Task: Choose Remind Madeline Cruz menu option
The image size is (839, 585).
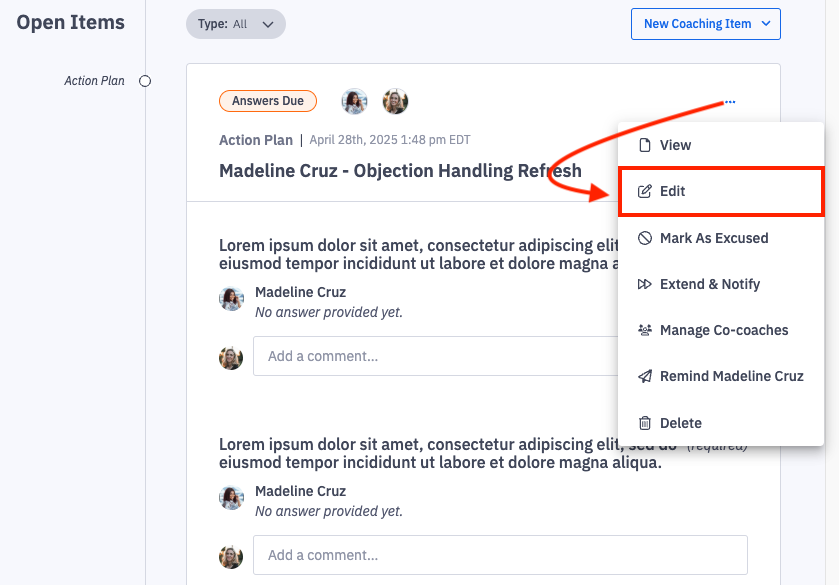Action: pyautogui.click(x=731, y=376)
